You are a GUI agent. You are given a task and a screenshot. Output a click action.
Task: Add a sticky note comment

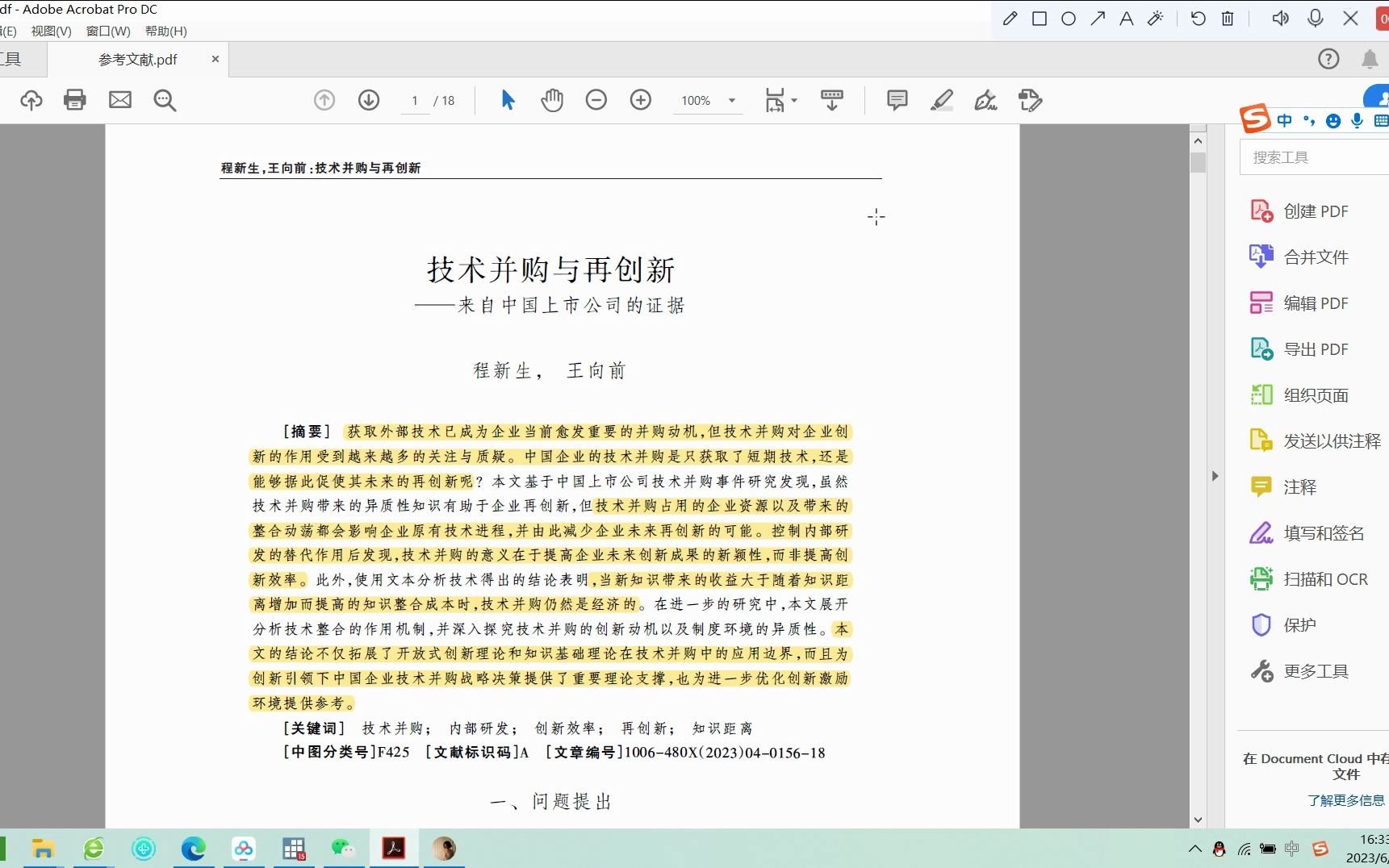click(x=897, y=100)
